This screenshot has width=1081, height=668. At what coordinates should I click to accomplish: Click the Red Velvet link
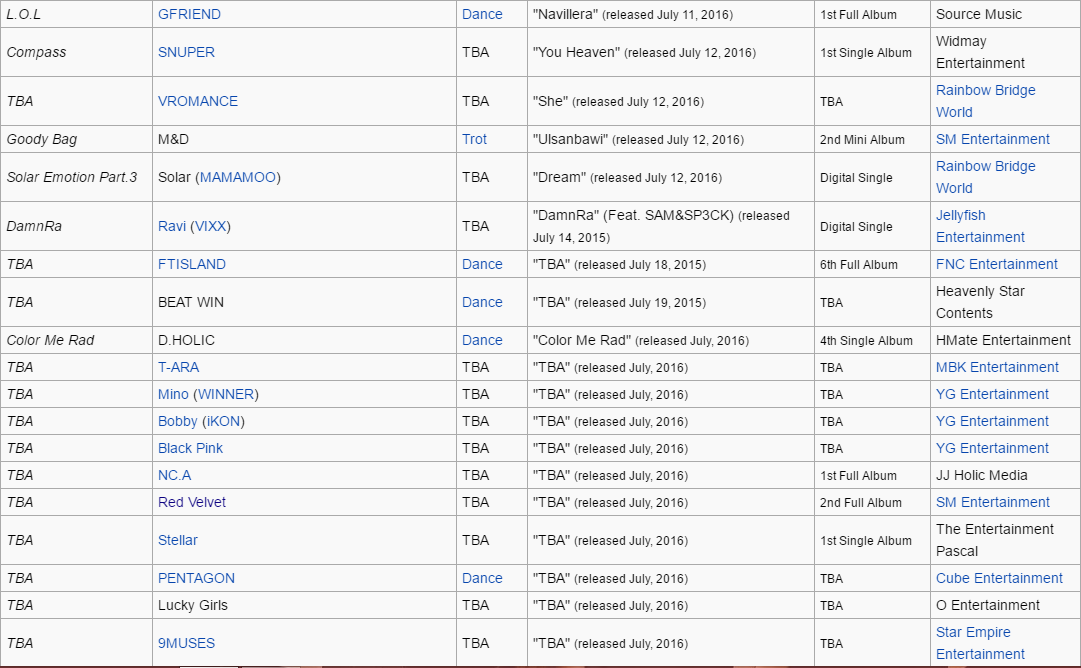click(x=192, y=502)
